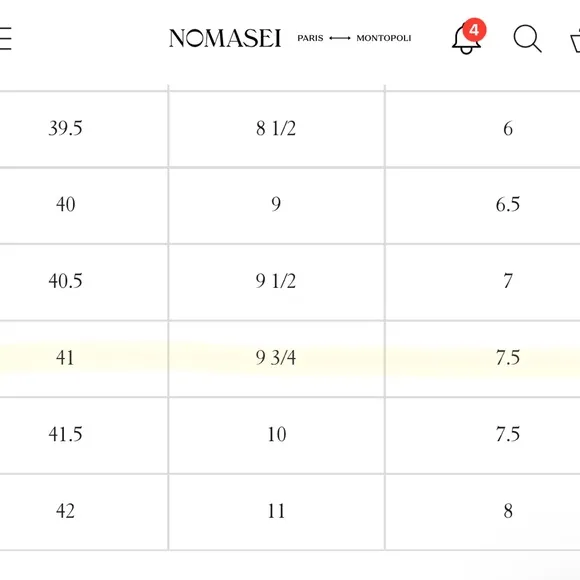Click the Paris Montopoli tagline

[x=354, y=38]
